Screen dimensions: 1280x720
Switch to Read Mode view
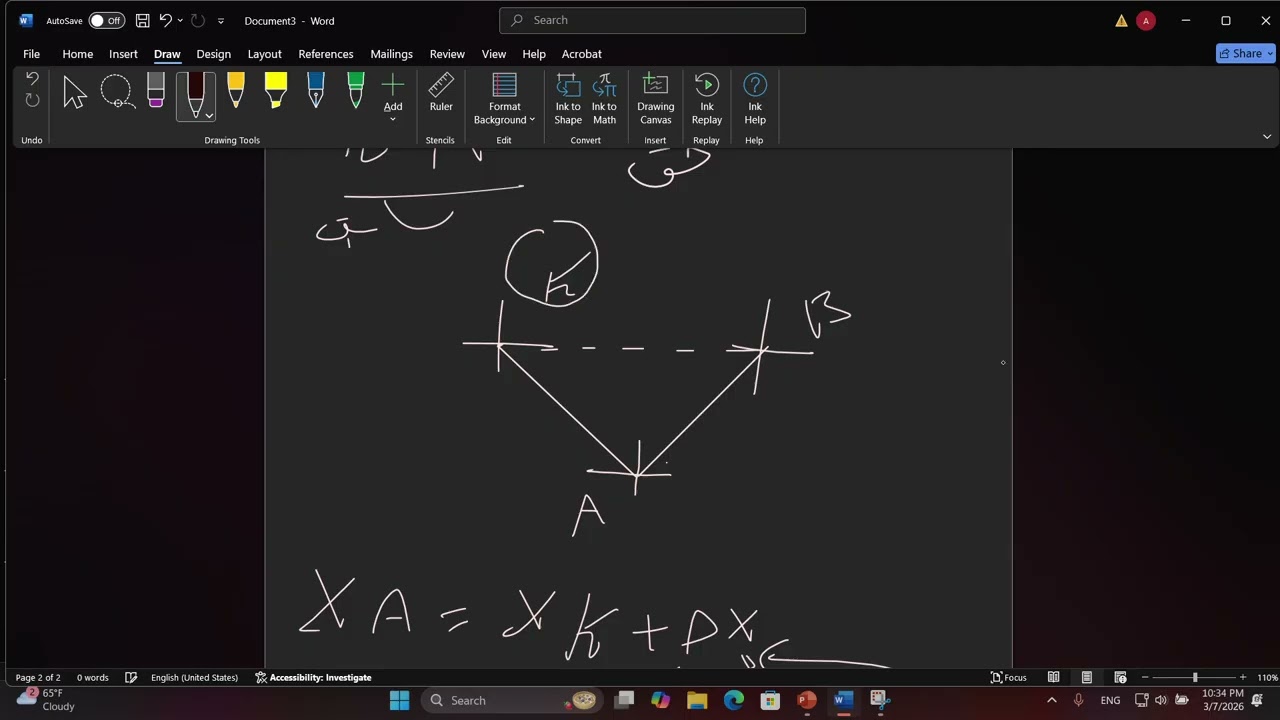point(1053,677)
